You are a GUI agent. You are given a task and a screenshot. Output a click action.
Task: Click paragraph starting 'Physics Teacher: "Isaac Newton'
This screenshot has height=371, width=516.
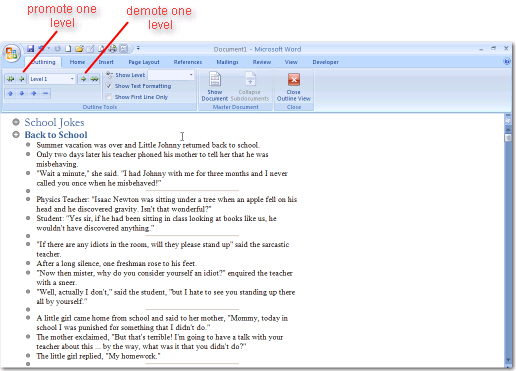point(167,204)
